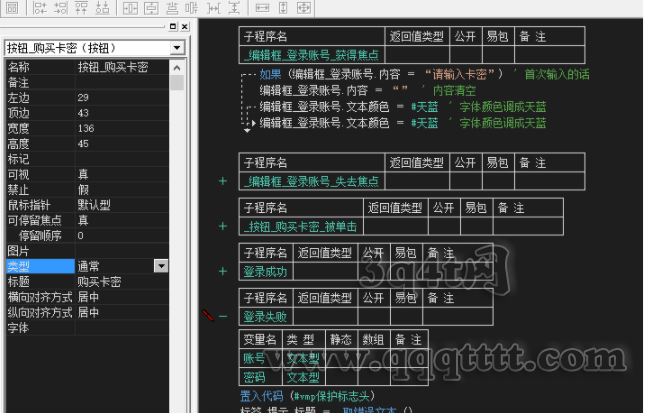Center component vertically in window
The width and height of the screenshot is (646, 413).
(x=151, y=7)
